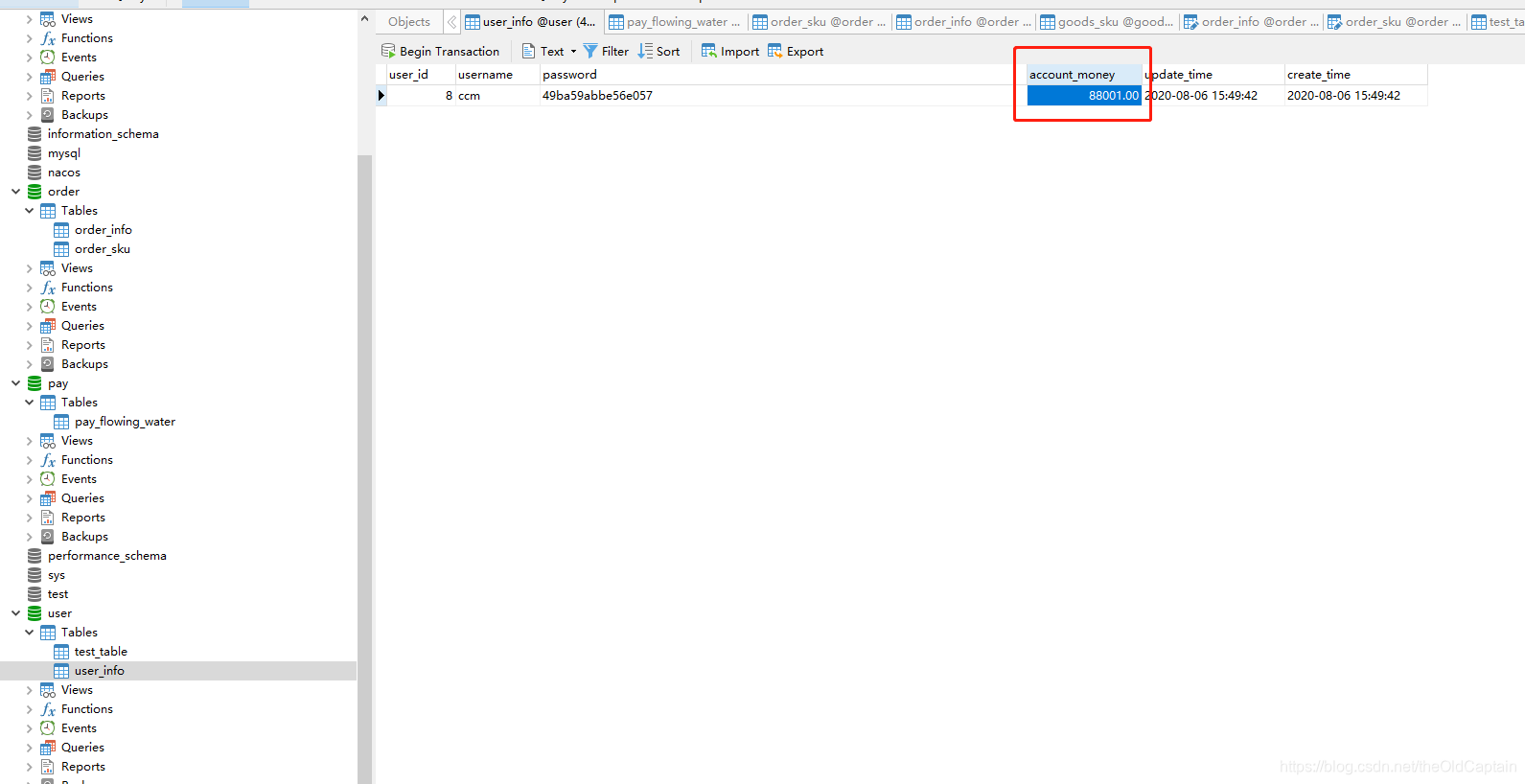1525x784 pixels.
Task: Click the password cell 49ba59abbe56e057
Action: point(782,96)
